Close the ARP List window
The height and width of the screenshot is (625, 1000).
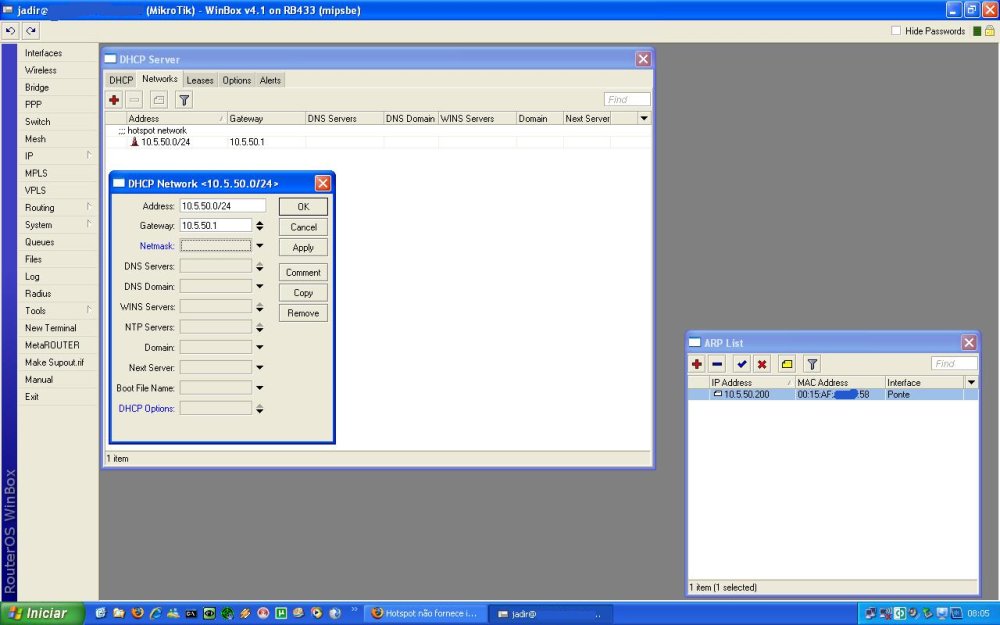[x=969, y=342]
